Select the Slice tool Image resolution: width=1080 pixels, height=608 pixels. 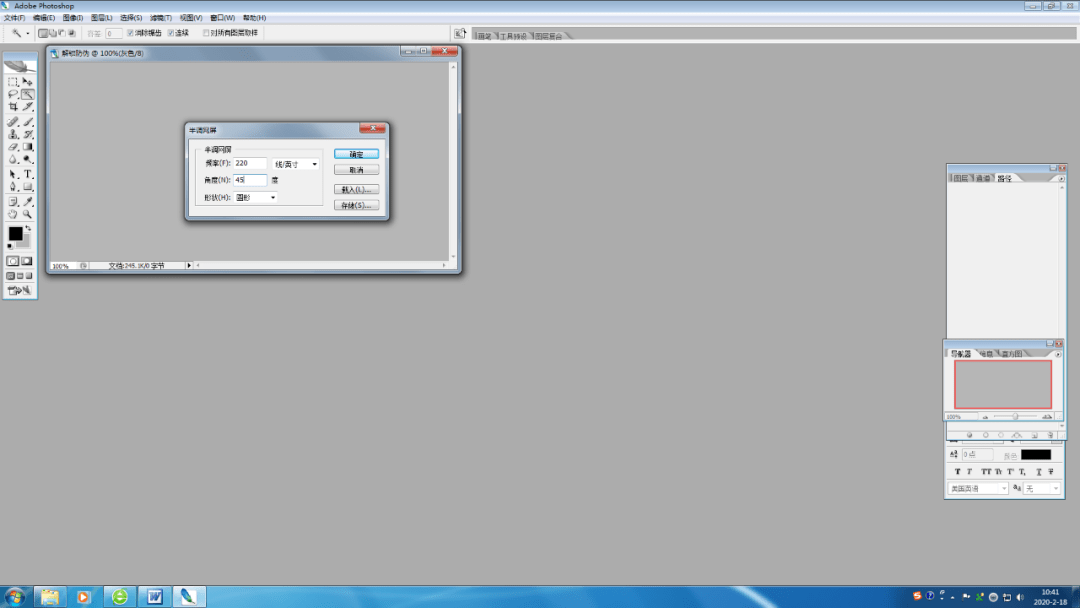(28, 107)
